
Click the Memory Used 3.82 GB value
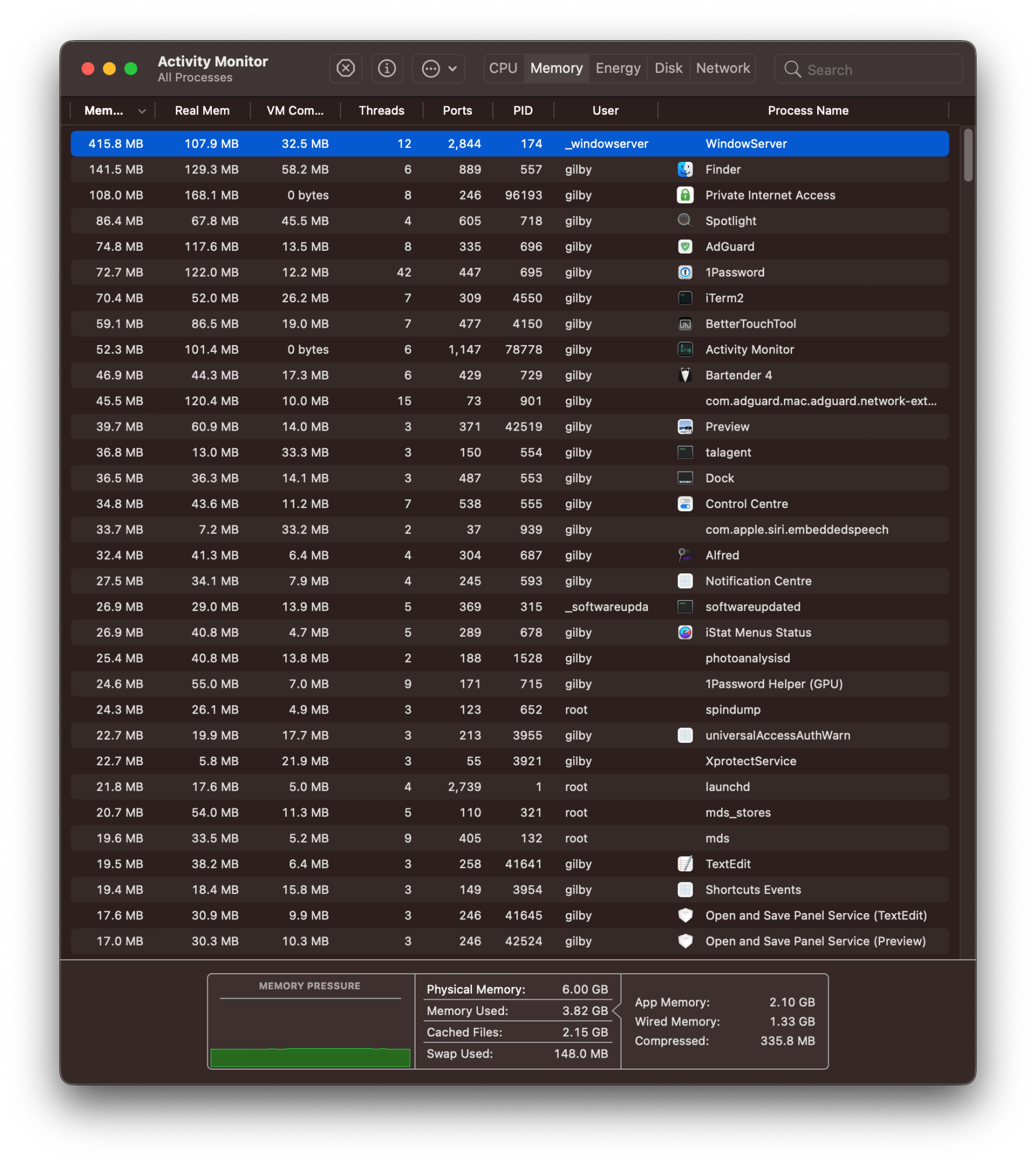[585, 1011]
